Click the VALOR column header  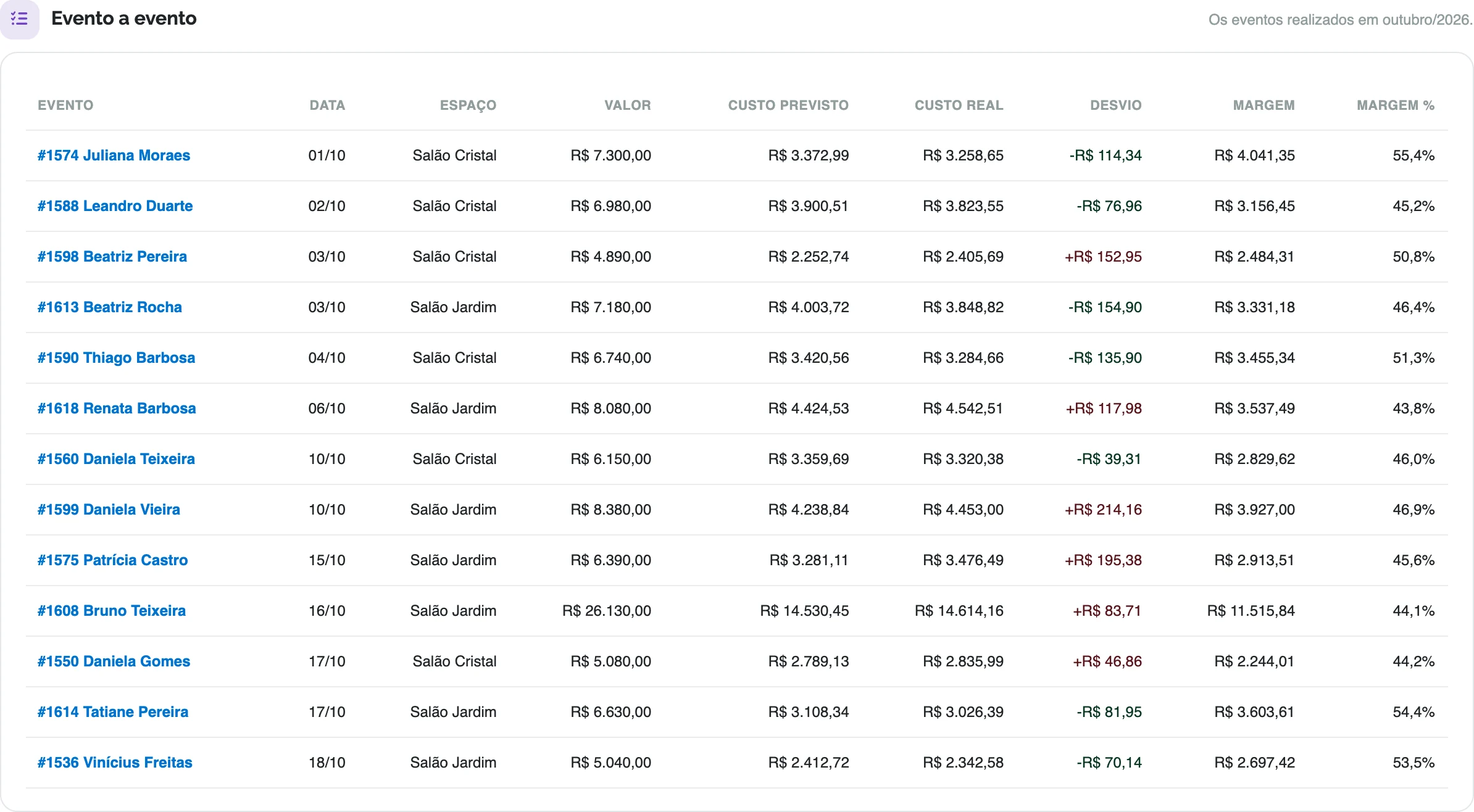(x=627, y=106)
